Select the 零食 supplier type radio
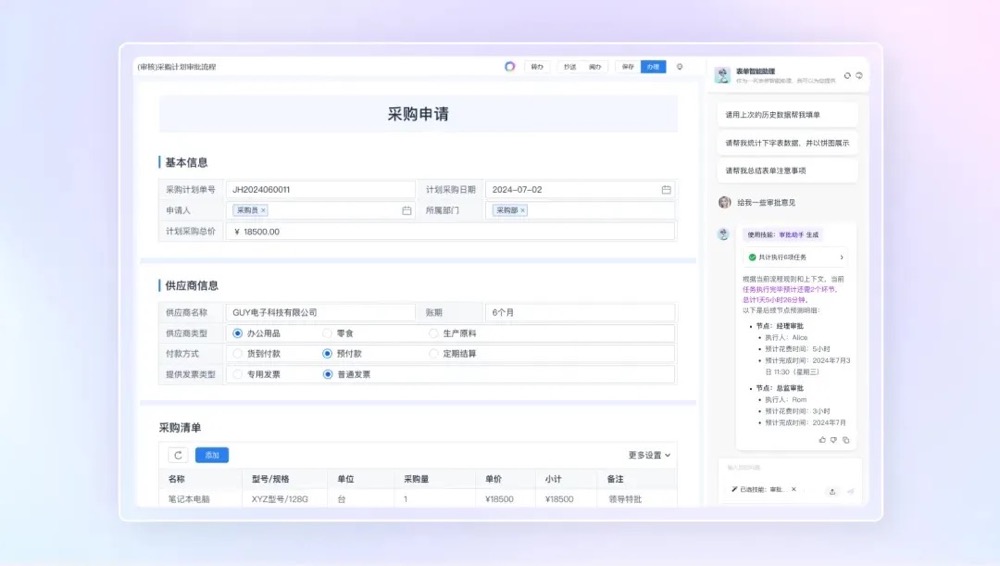1000x566 pixels. 328,333
